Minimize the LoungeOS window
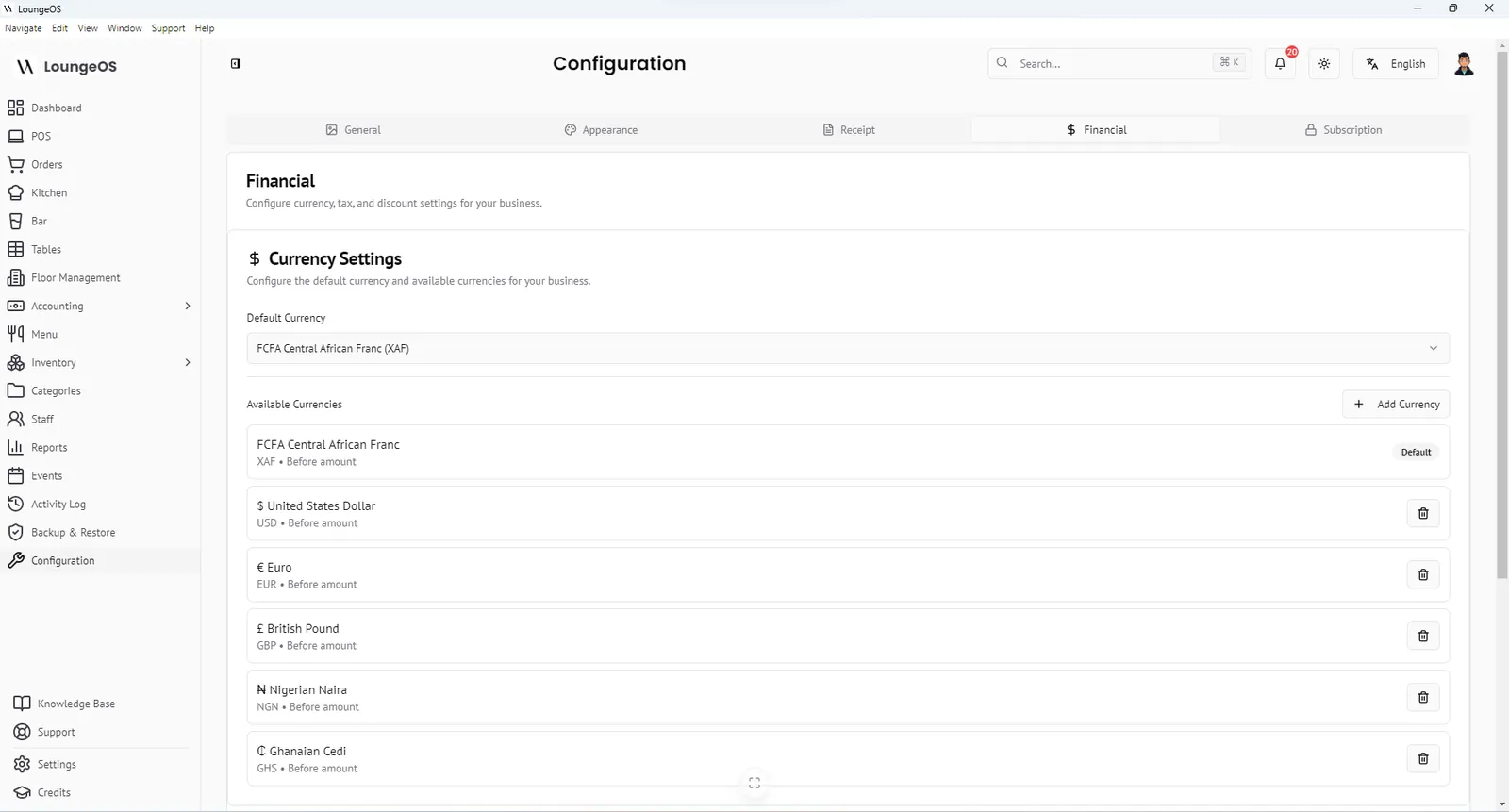1509x812 pixels. pyautogui.click(x=1417, y=8)
